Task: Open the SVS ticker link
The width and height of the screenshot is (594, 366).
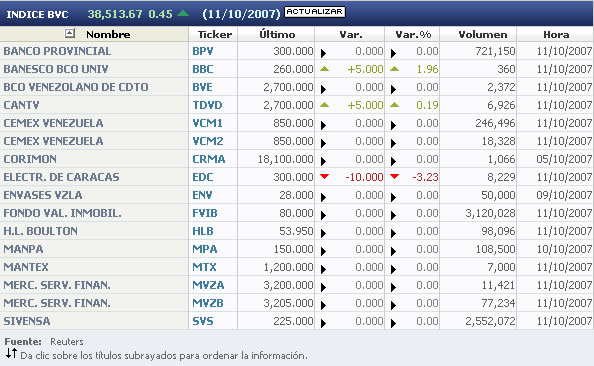Action: (203, 321)
